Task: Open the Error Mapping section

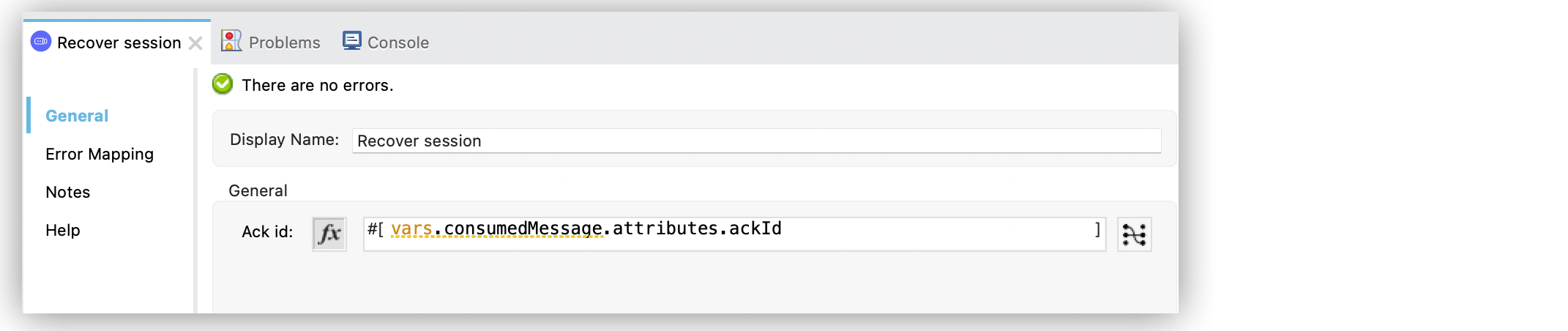Action: (x=100, y=154)
